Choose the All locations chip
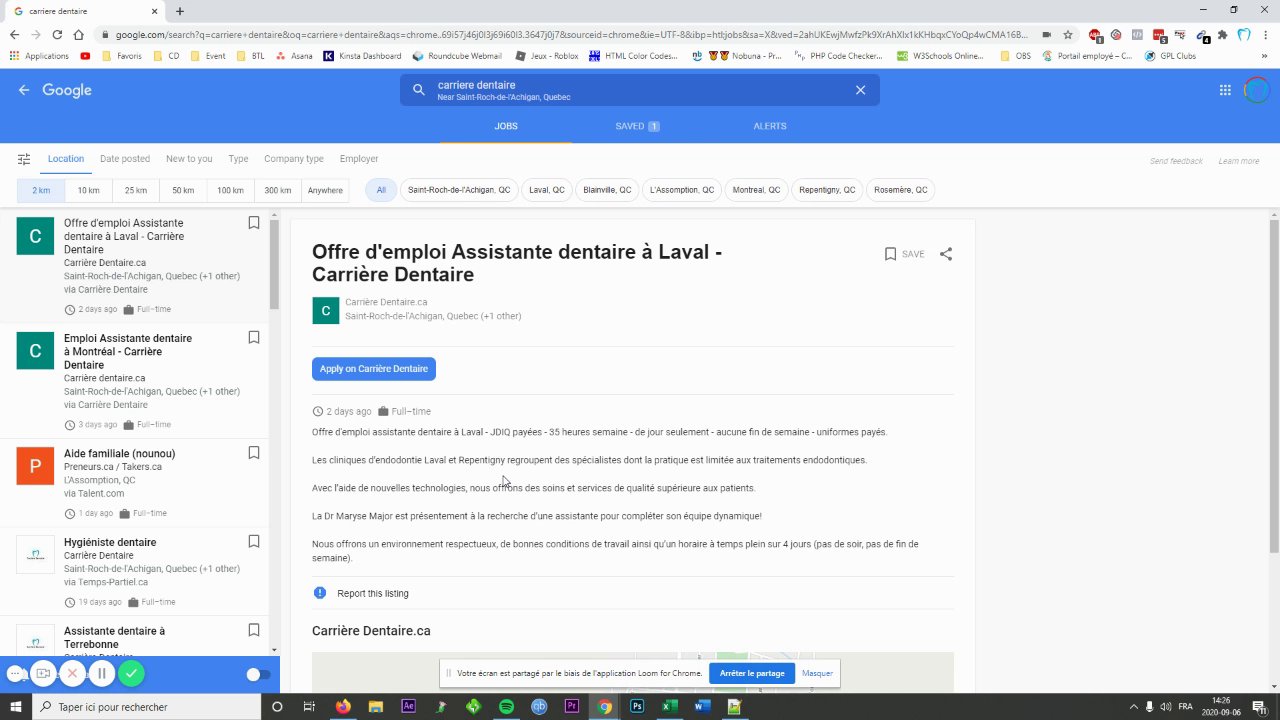The height and width of the screenshot is (720, 1280). [x=381, y=190]
